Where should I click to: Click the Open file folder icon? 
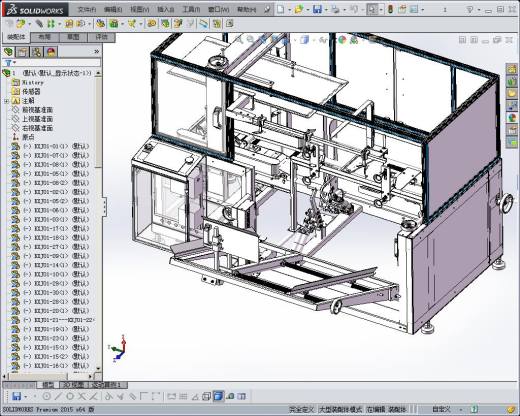pos(299,9)
